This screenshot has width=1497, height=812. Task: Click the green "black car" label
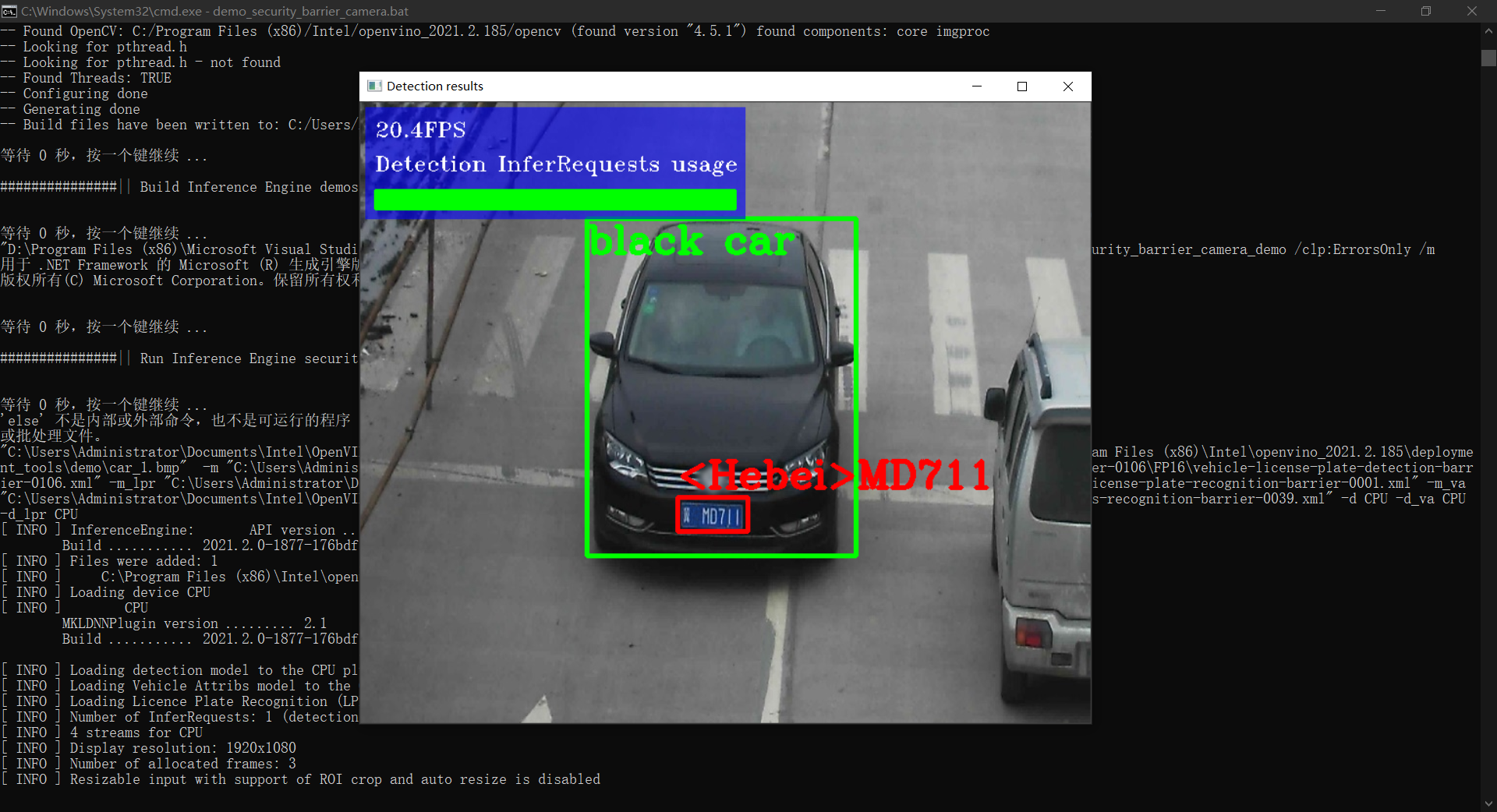click(x=692, y=241)
